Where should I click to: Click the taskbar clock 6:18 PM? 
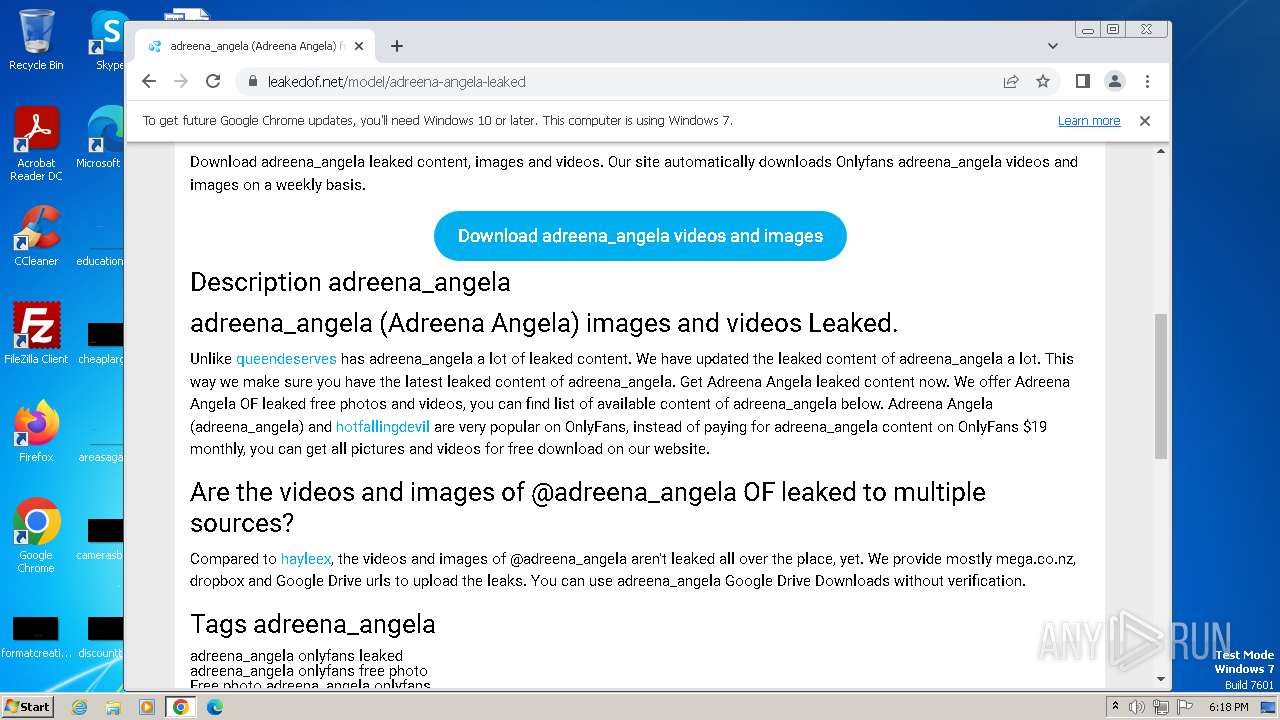coord(1228,707)
